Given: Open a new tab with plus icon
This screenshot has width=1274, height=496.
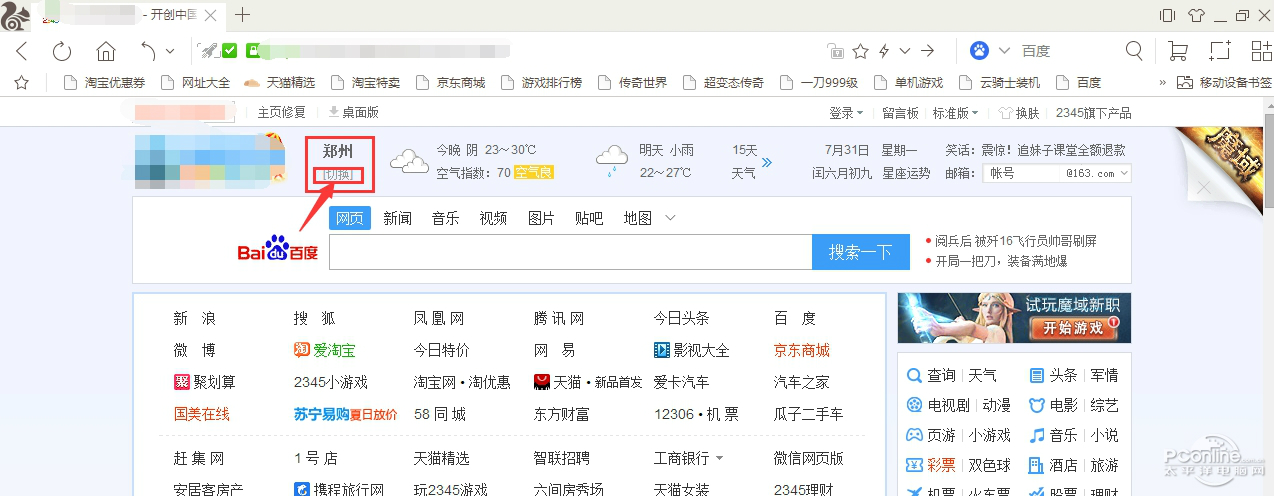Looking at the screenshot, I should point(242,15).
